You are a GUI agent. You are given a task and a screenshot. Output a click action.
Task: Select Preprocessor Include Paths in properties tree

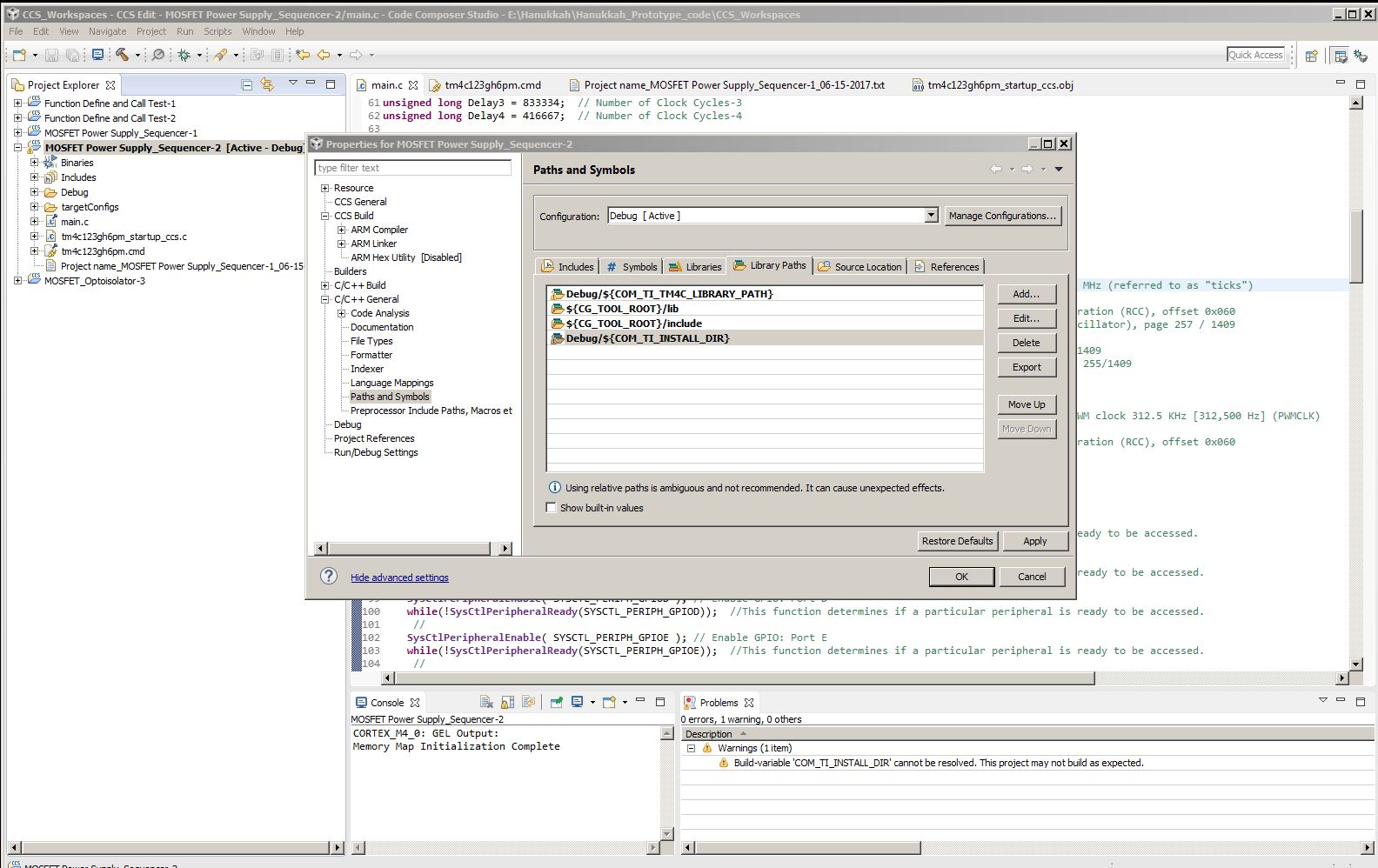(431, 411)
